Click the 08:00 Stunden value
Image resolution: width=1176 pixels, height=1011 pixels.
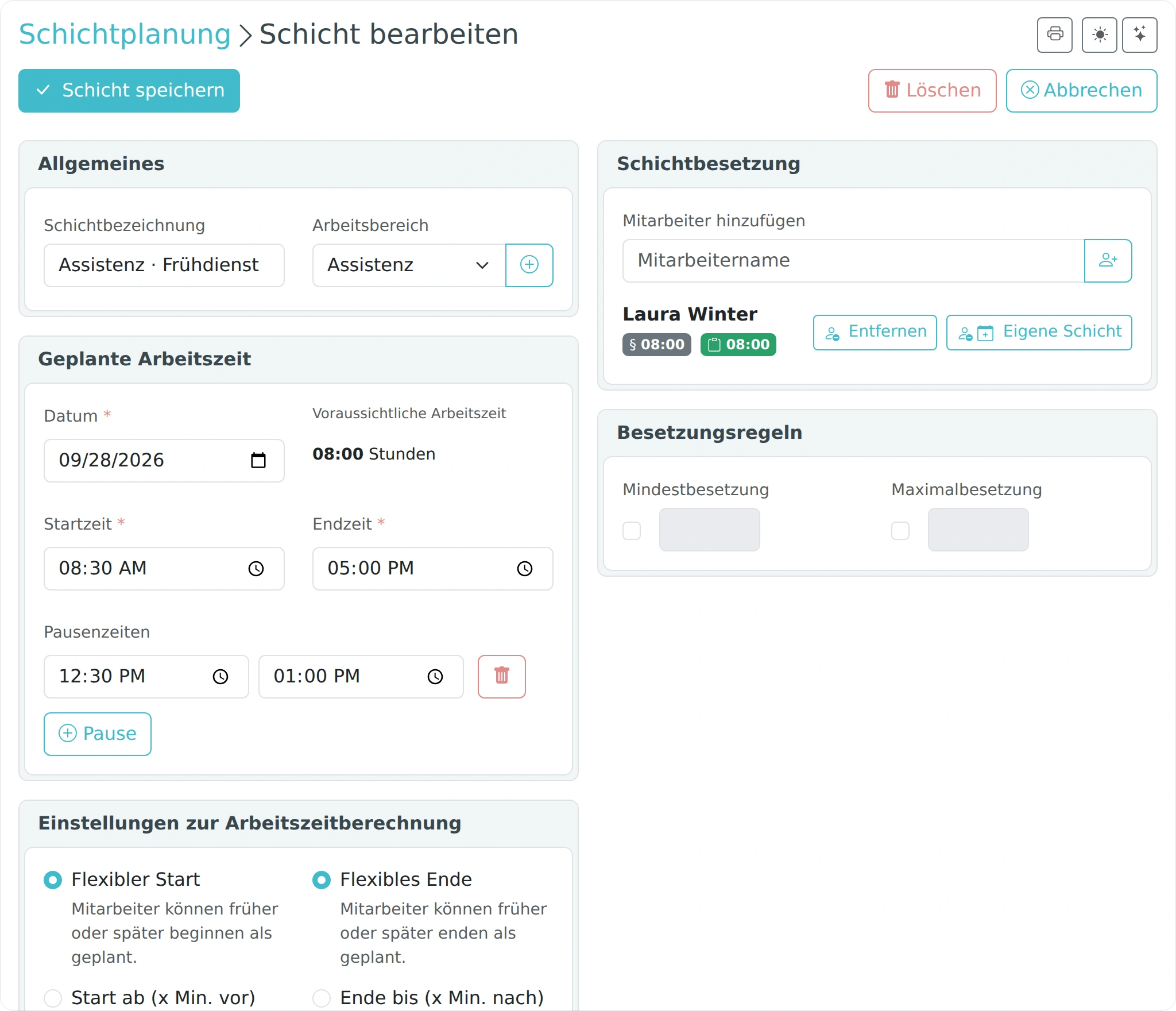point(374,454)
